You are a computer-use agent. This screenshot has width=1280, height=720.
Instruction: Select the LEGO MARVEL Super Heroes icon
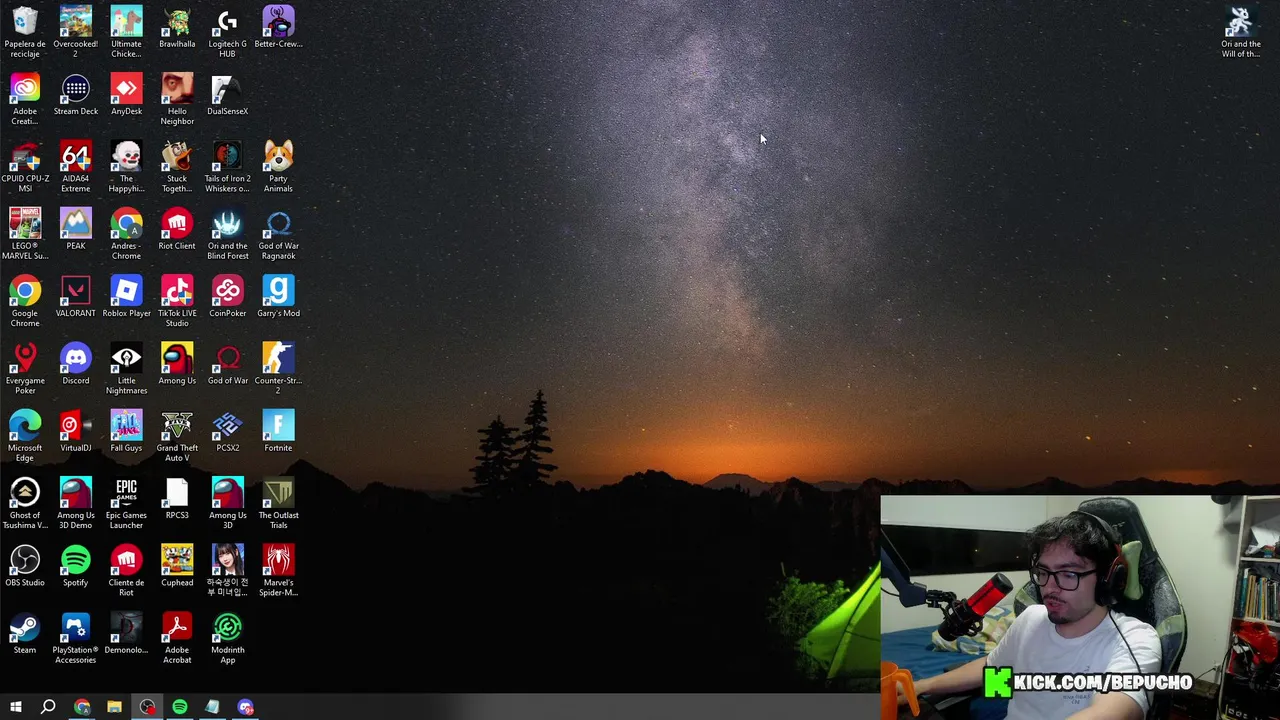click(x=25, y=233)
